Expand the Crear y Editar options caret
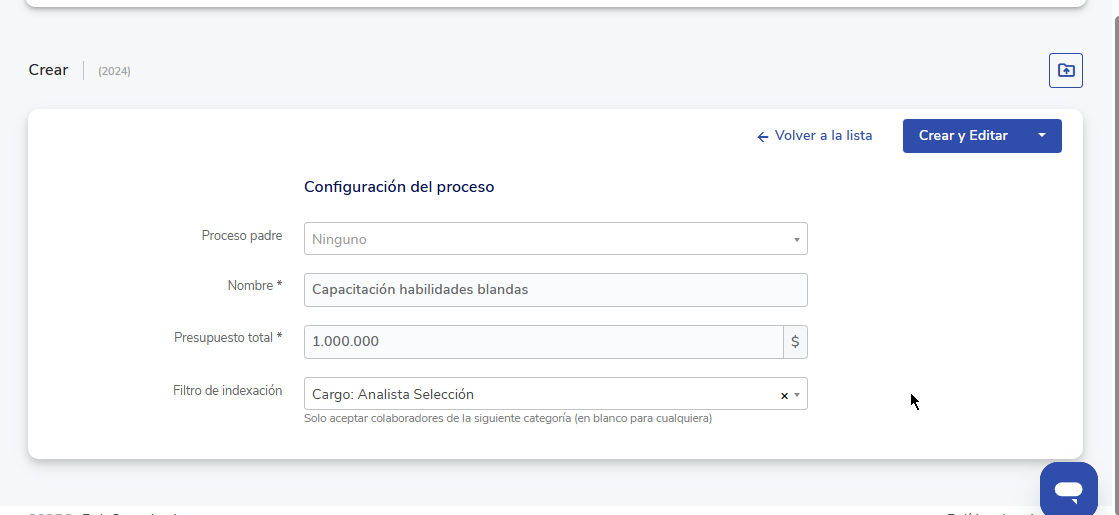1119x515 pixels. pyautogui.click(x=1041, y=136)
